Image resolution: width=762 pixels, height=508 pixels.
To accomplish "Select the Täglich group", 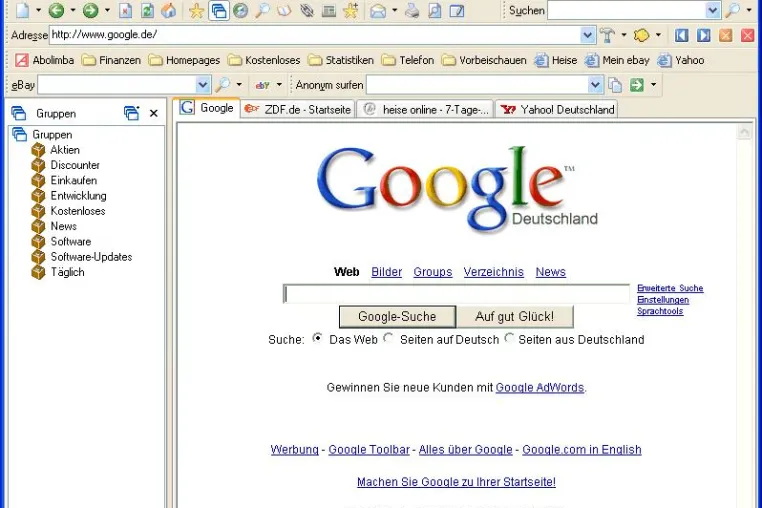I will click(x=67, y=272).
